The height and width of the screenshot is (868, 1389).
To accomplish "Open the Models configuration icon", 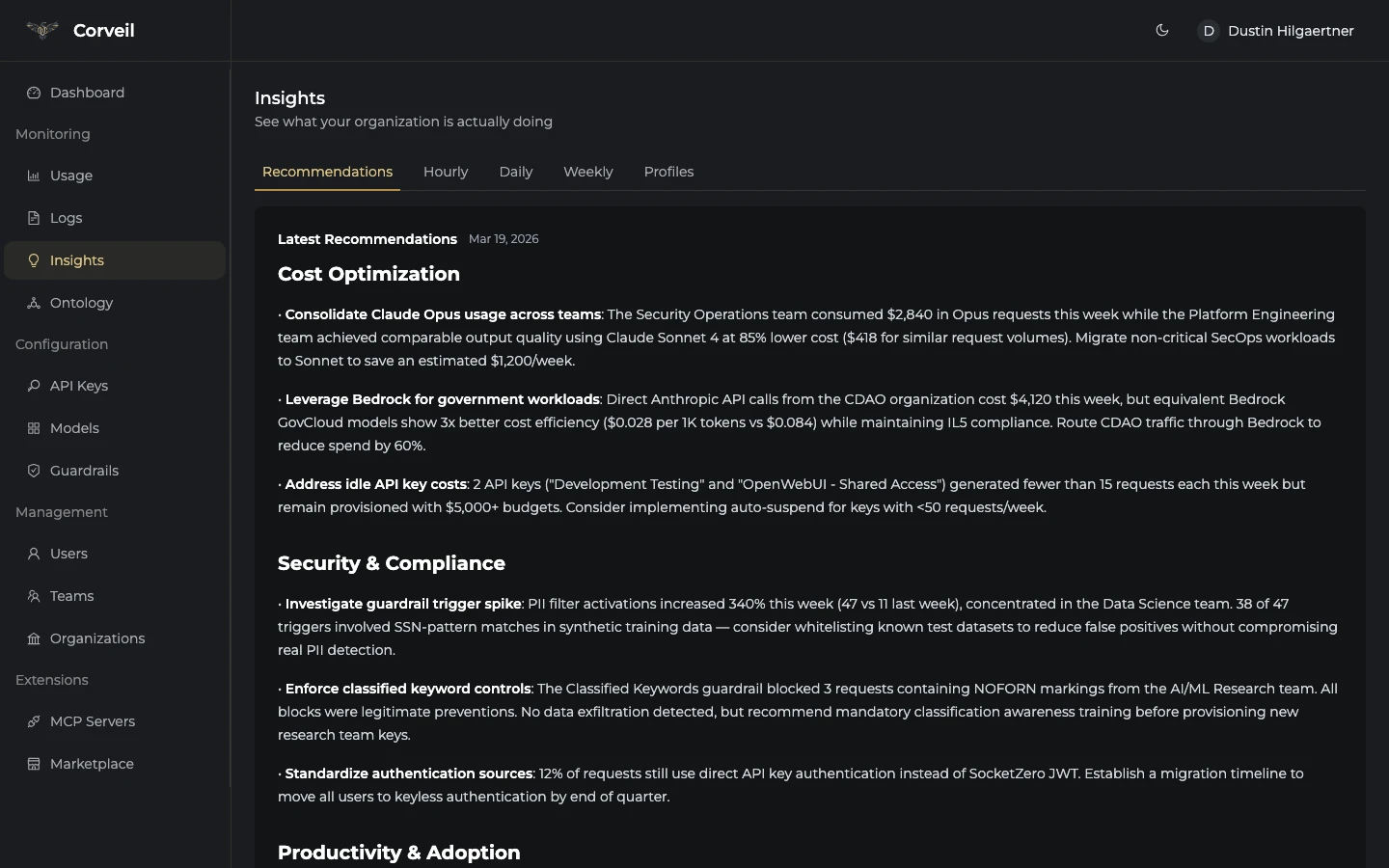I will click(33, 428).
